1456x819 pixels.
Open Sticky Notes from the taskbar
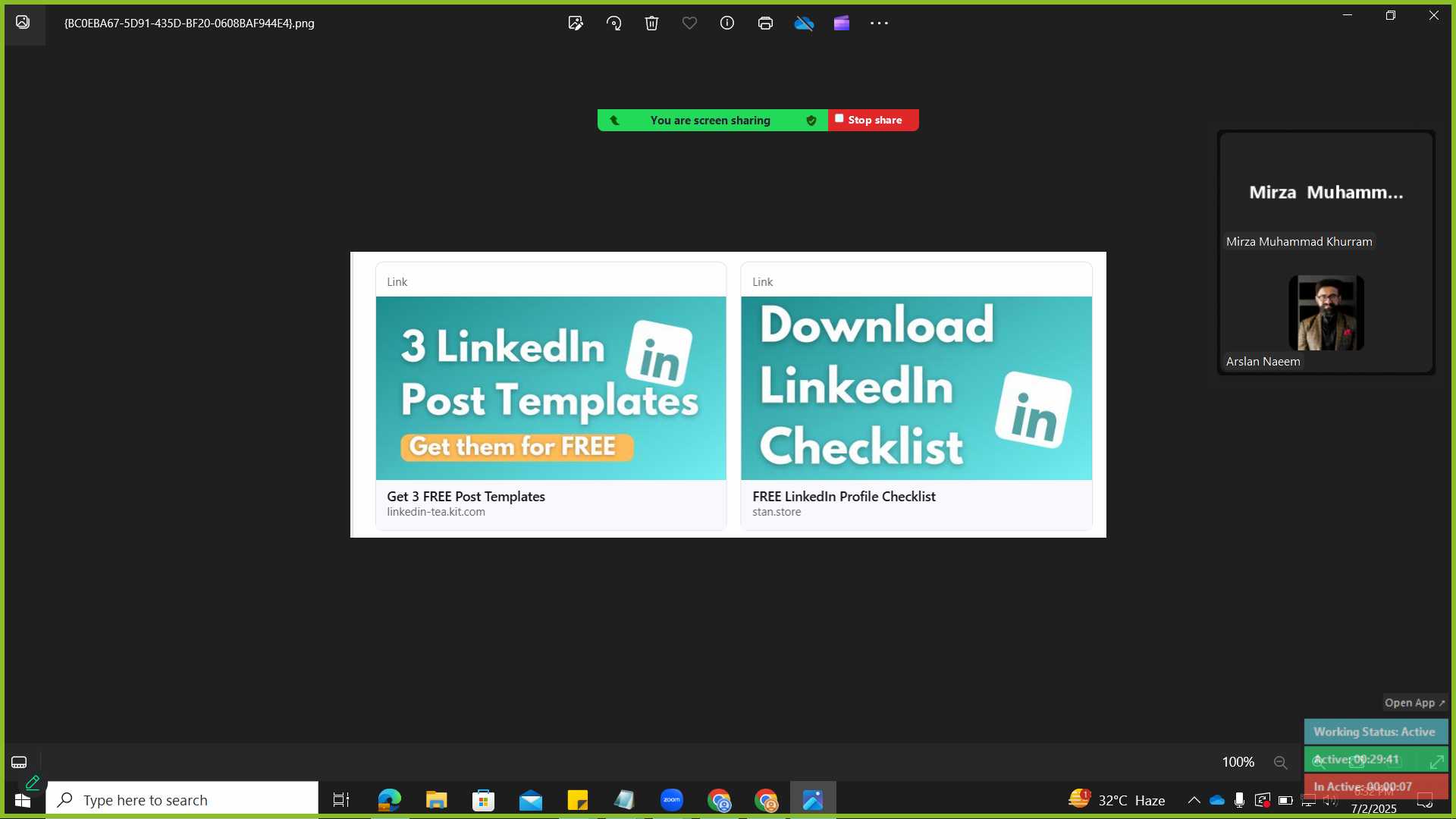click(x=578, y=800)
